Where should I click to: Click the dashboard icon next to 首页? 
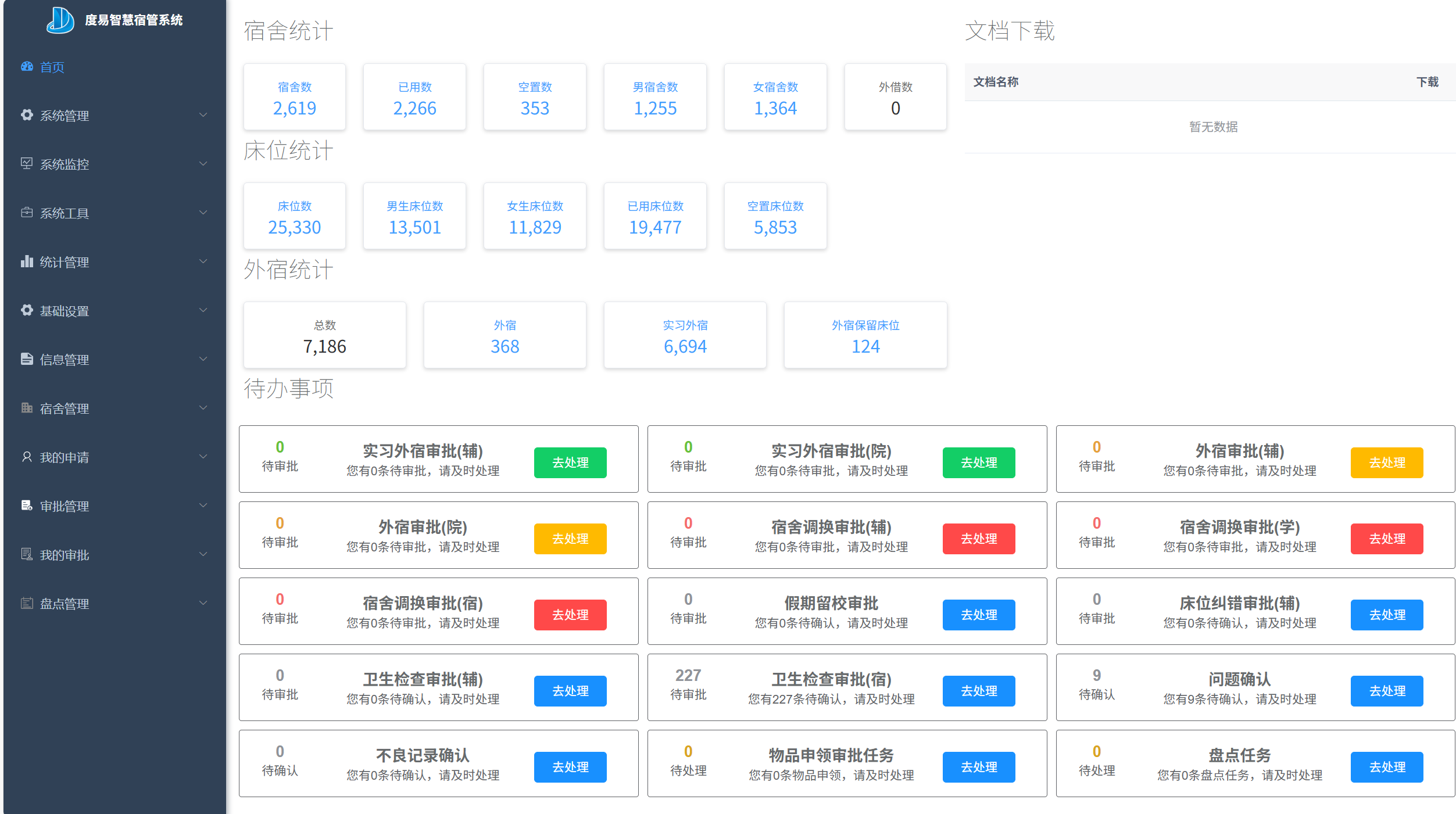point(27,66)
